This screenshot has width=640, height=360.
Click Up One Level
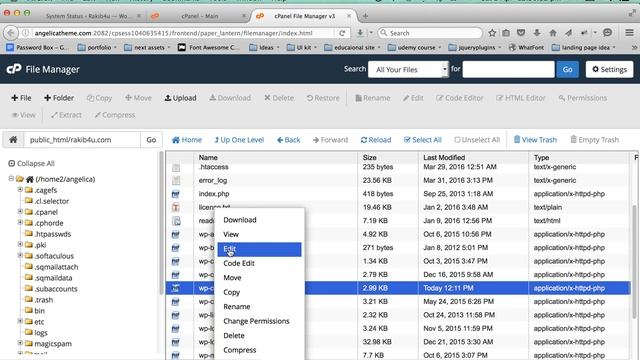[239, 140]
